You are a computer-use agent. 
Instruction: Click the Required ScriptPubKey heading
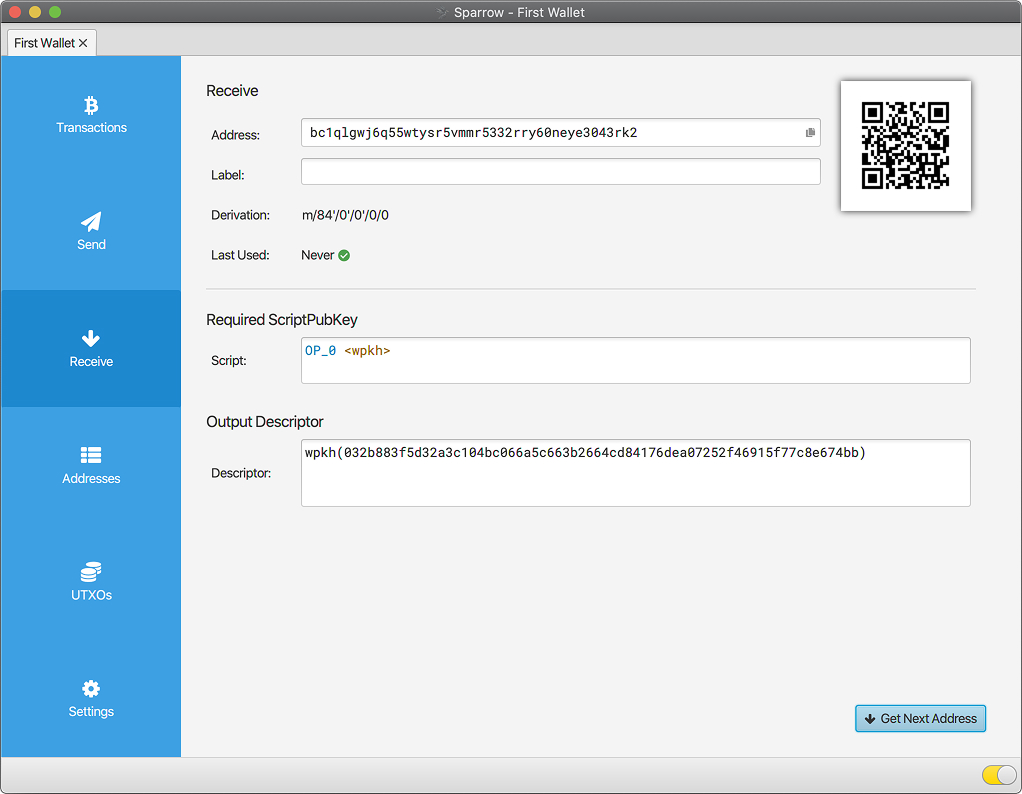[282, 320]
